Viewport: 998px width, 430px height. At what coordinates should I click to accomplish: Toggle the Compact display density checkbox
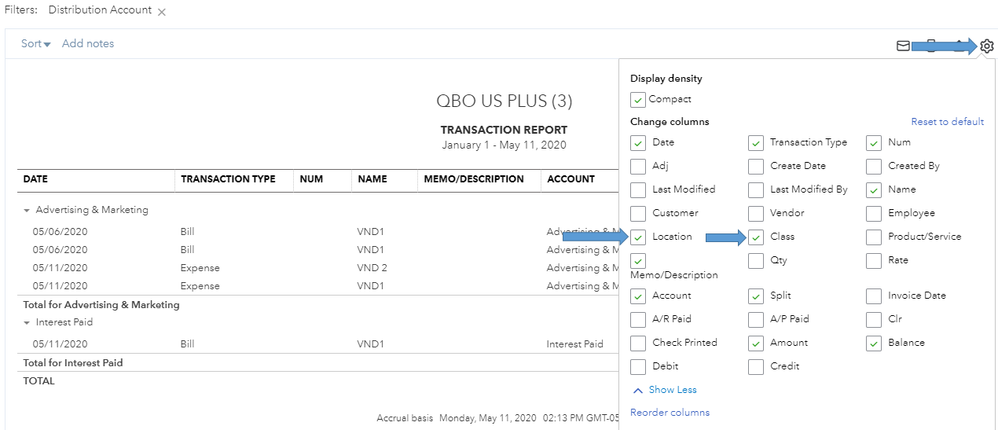(638, 100)
